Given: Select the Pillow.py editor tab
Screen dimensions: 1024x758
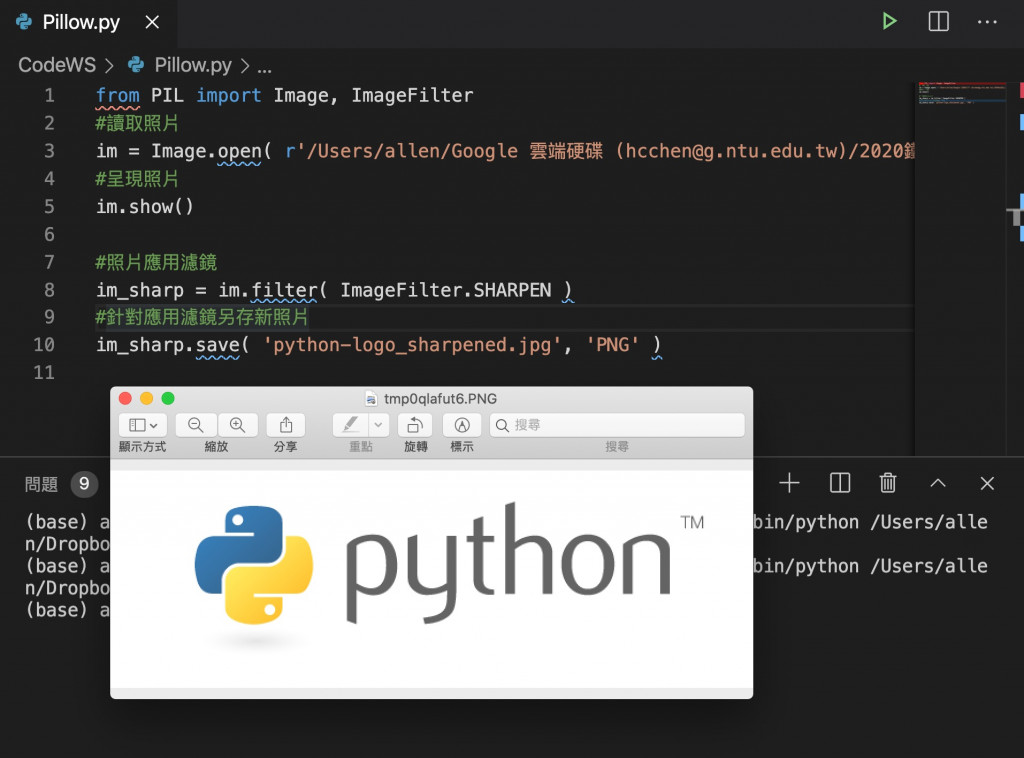Looking at the screenshot, I should click(x=81, y=22).
